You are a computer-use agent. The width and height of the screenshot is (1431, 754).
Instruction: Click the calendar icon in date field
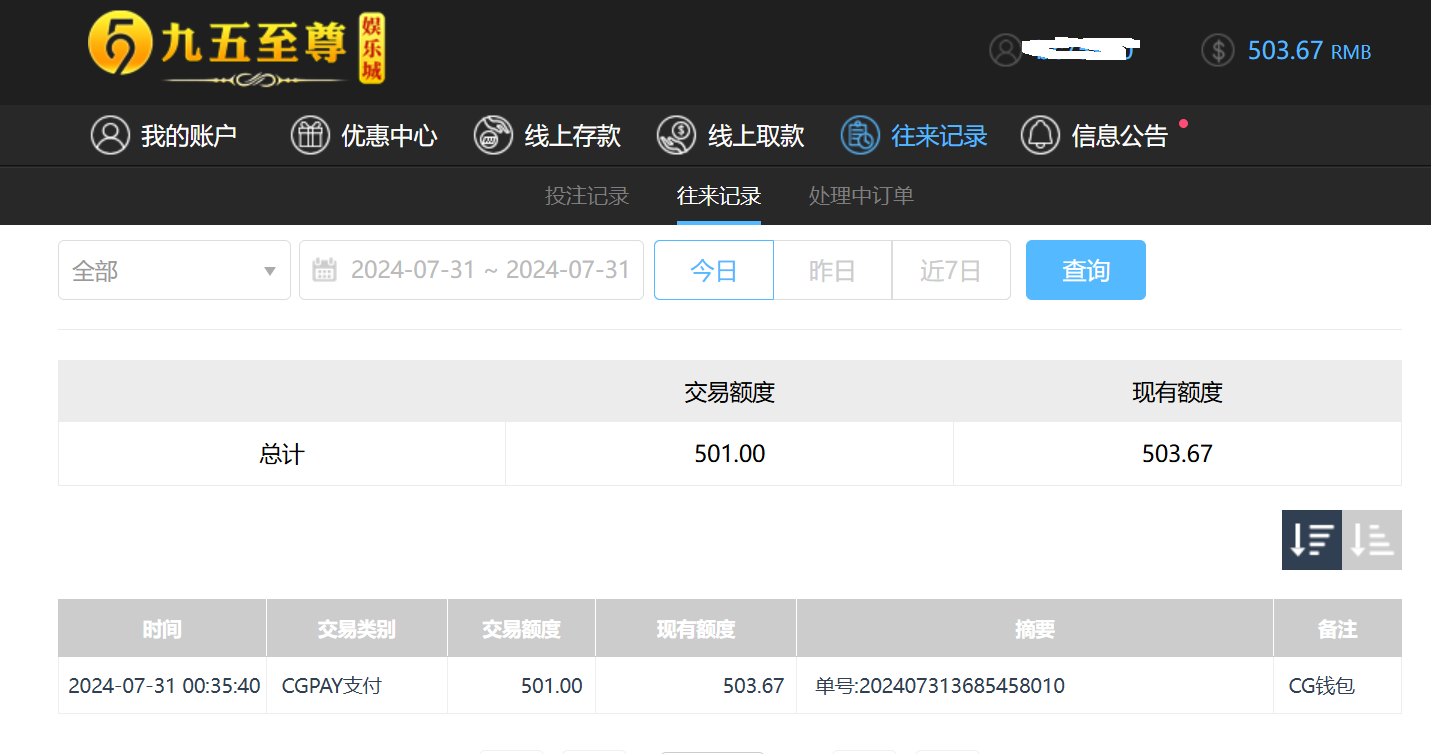[324, 270]
